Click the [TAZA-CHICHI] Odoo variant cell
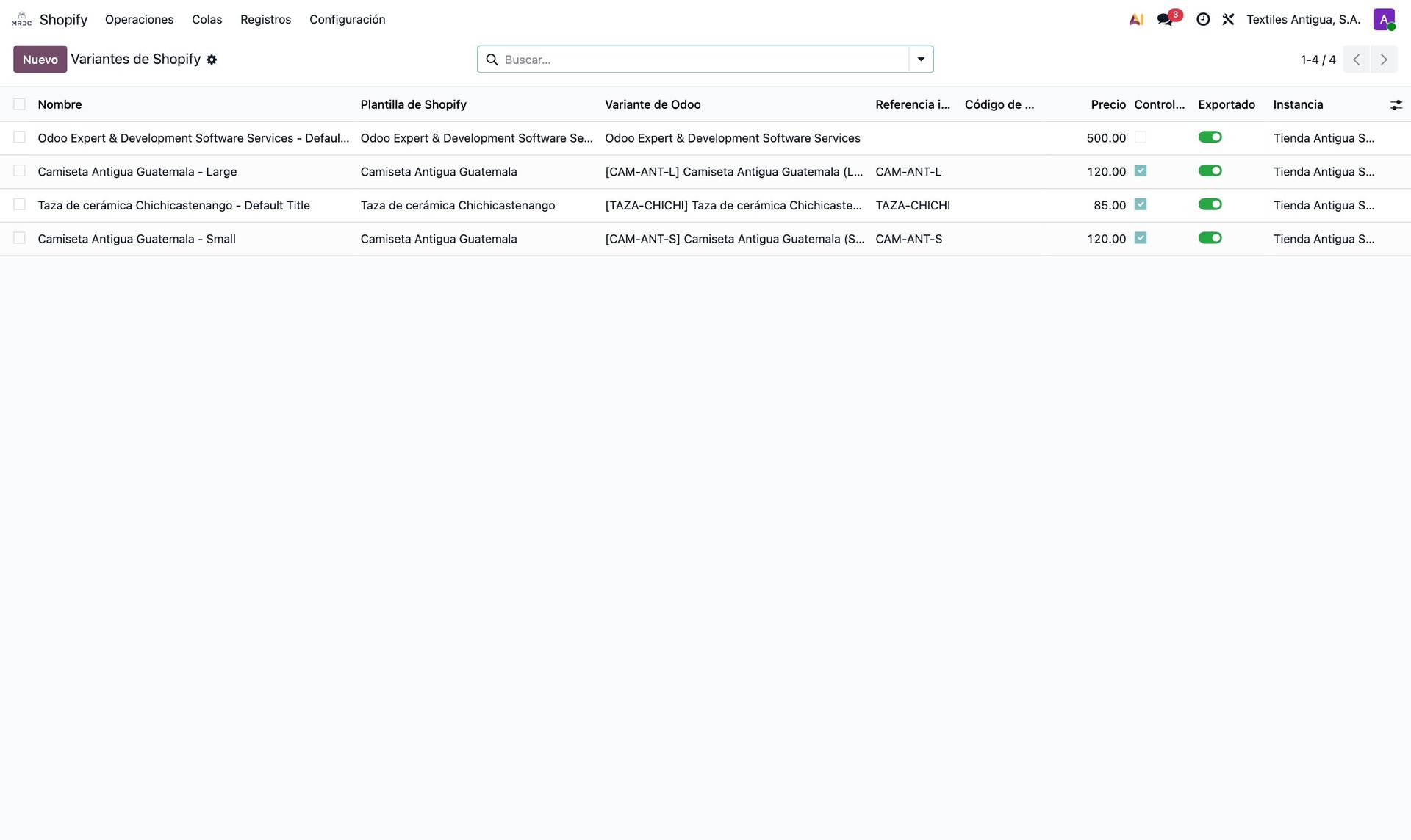1411x840 pixels. 733,205
